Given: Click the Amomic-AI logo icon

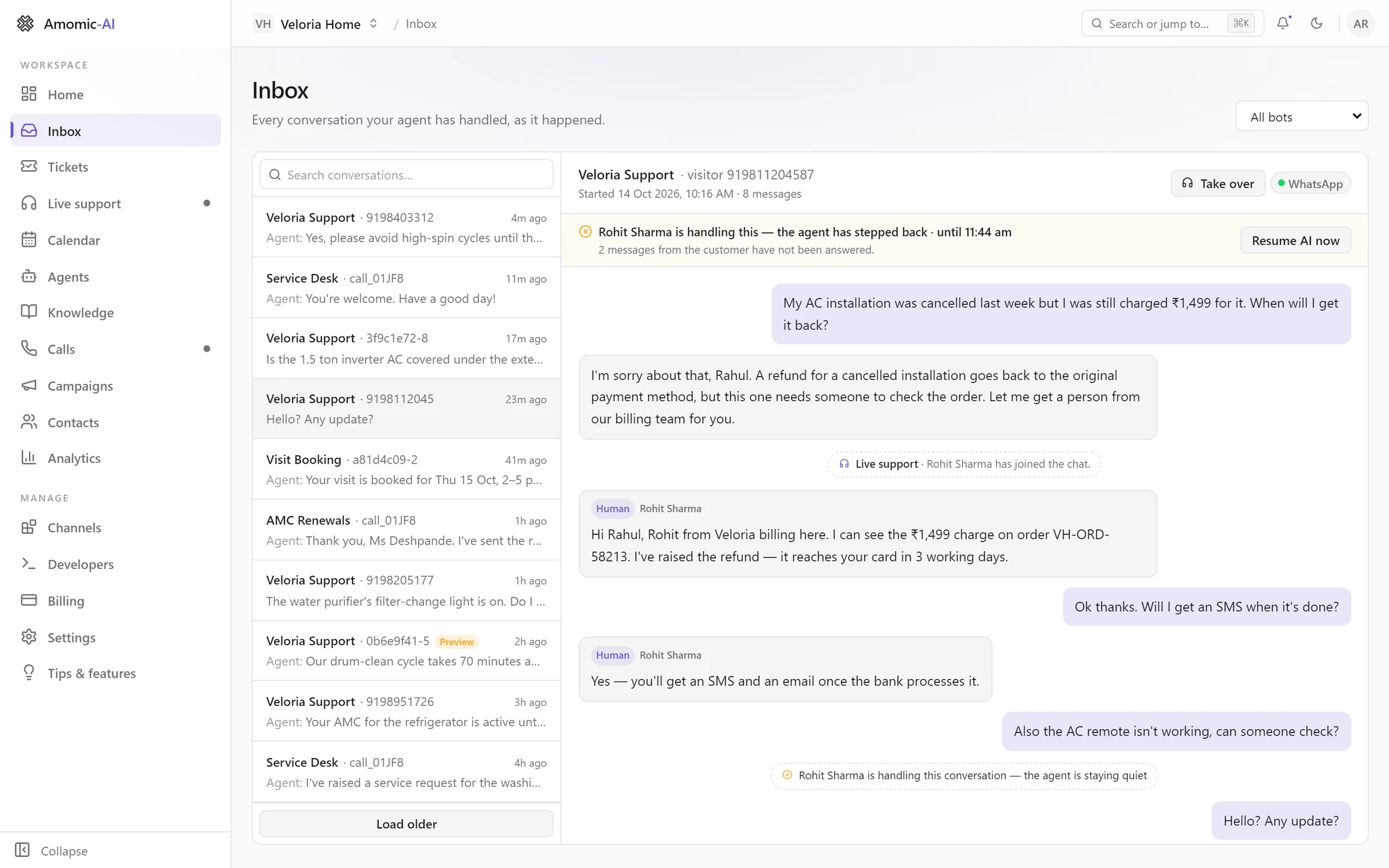Looking at the screenshot, I should coord(25,24).
